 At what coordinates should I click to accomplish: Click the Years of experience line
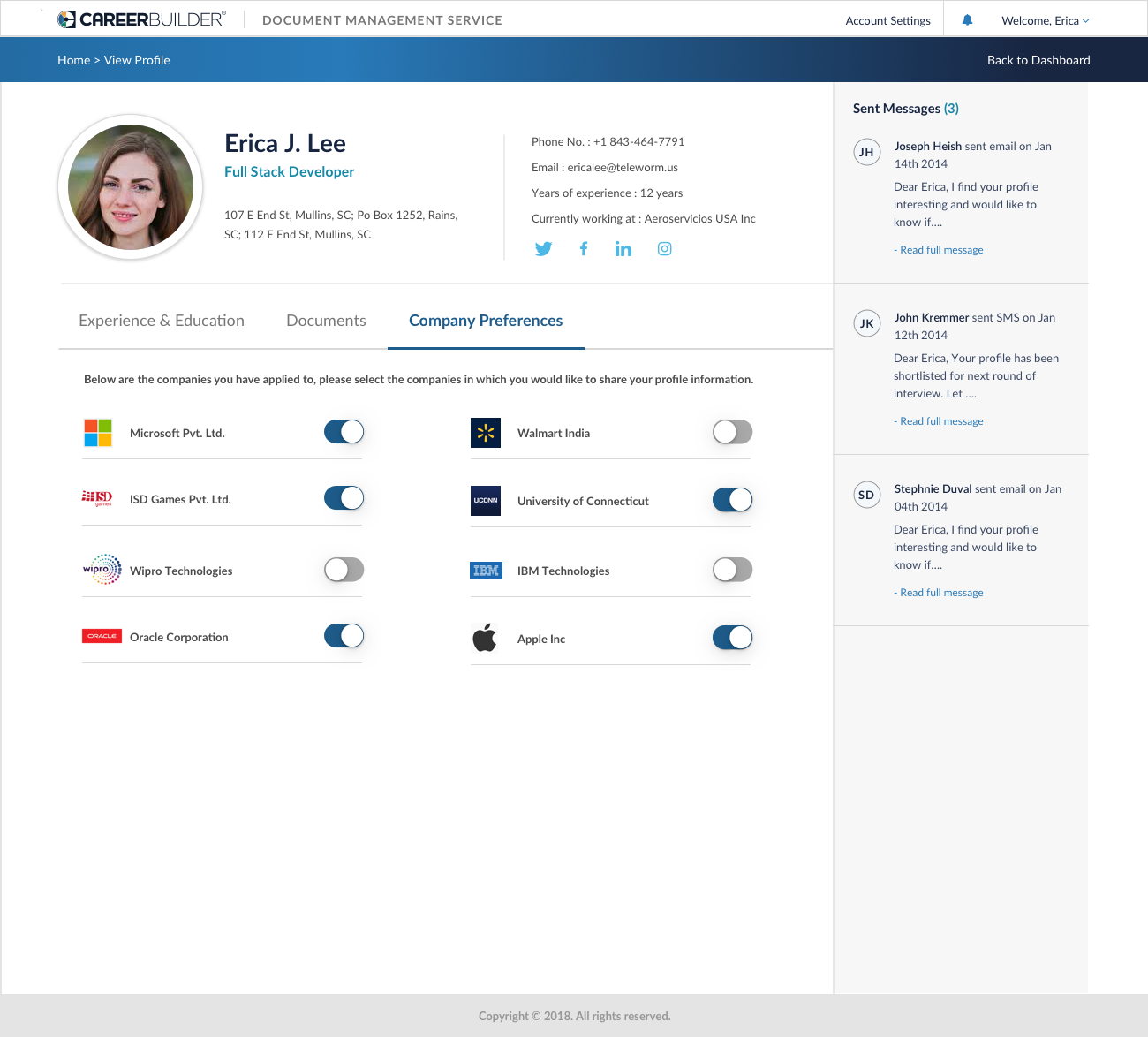click(607, 193)
